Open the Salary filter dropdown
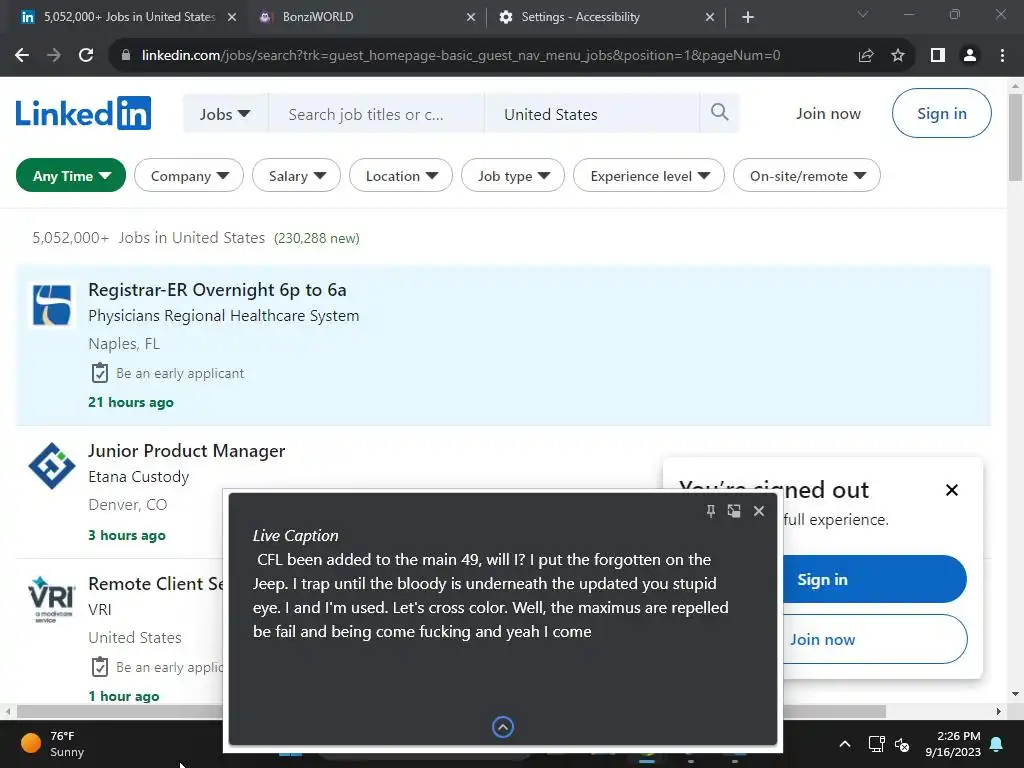This screenshot has width=1024, height=768. click(x=296, y=175)
